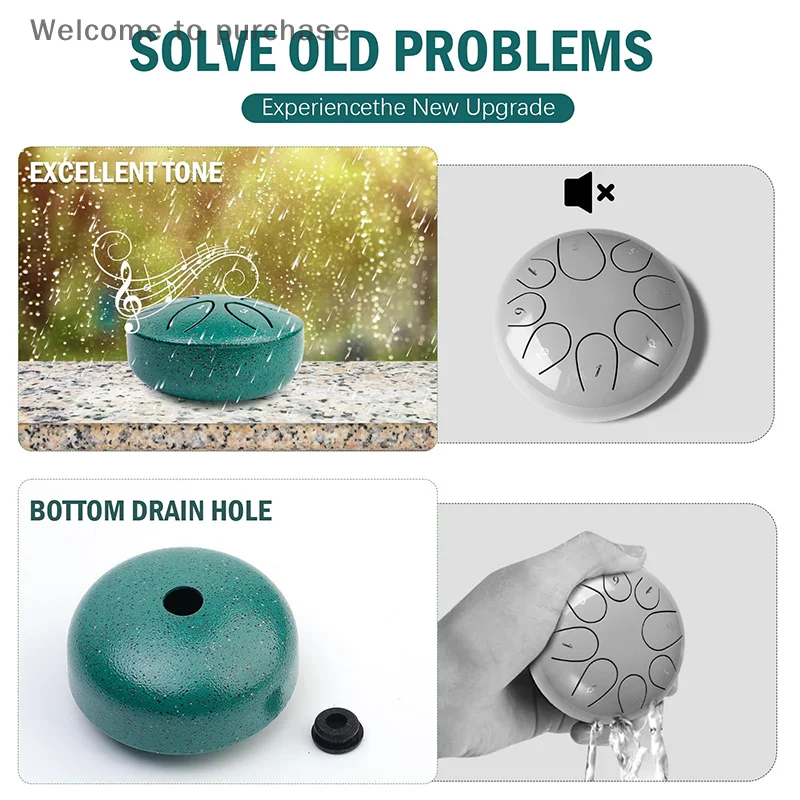
Task: Click the Welcome to purchase watermark
Action: (x=190, y=30)
